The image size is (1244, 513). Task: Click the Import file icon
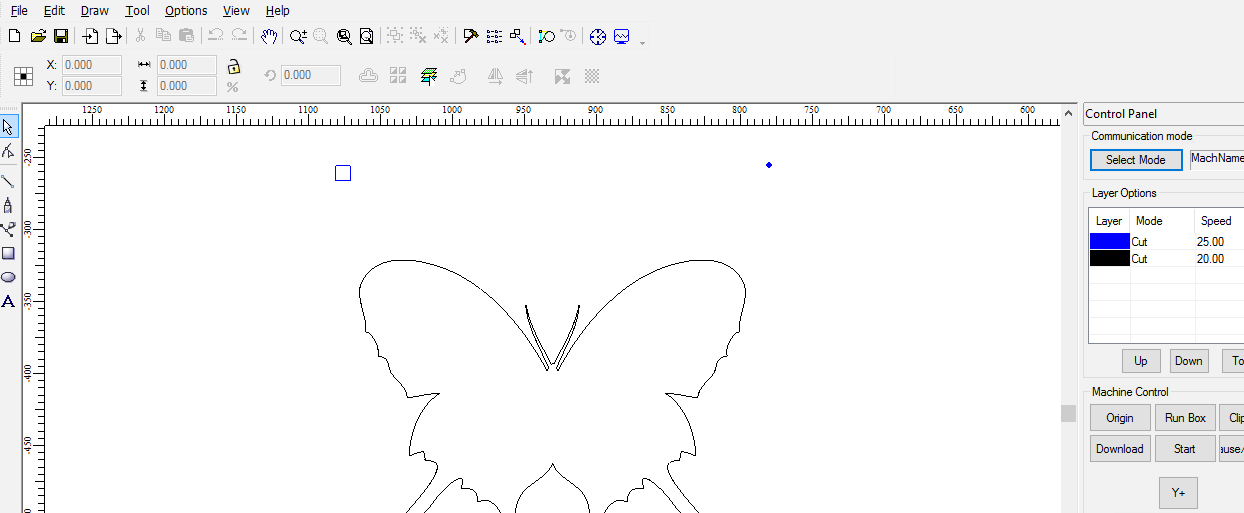click(91, 36)
